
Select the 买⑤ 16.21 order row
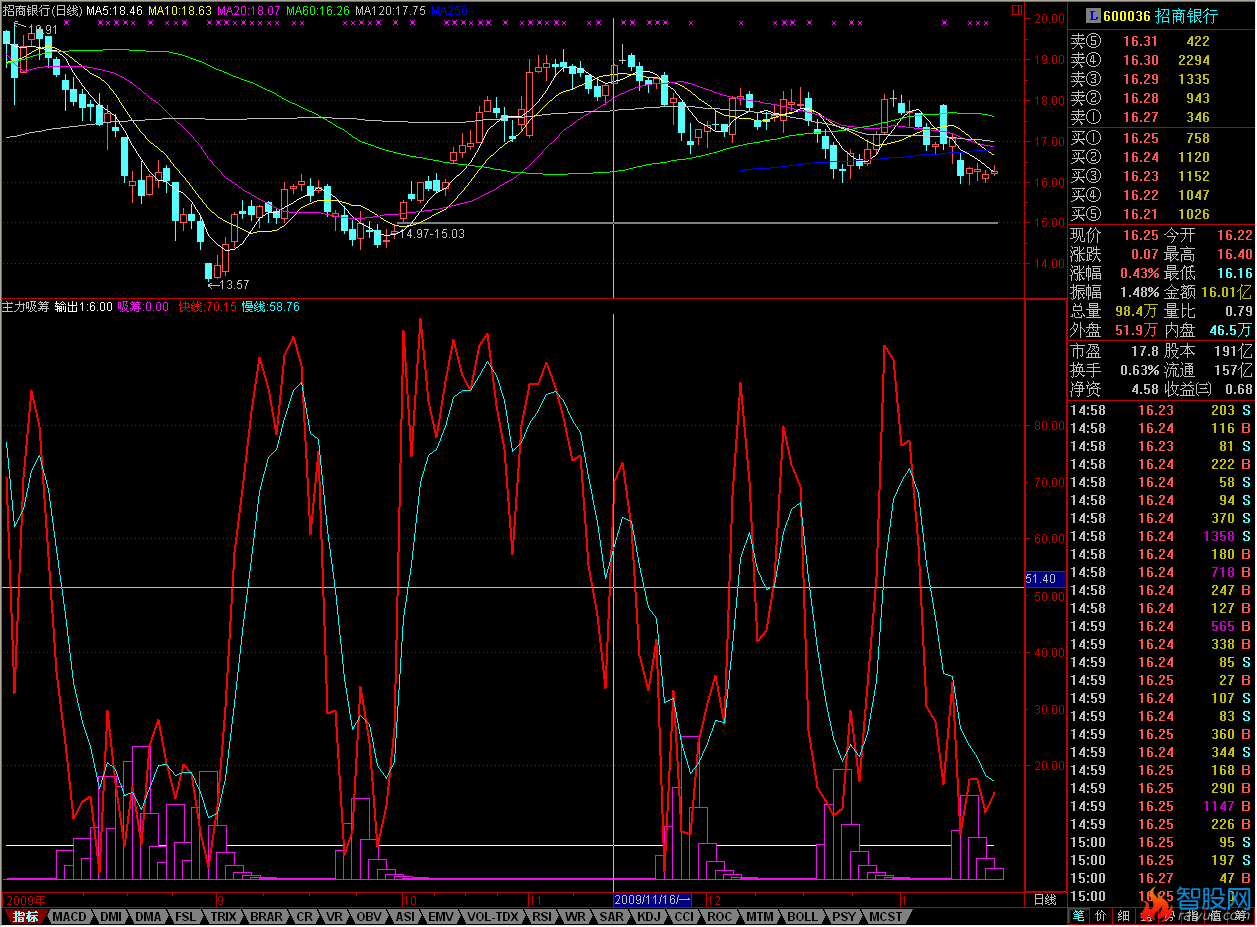click(1161, 214)
